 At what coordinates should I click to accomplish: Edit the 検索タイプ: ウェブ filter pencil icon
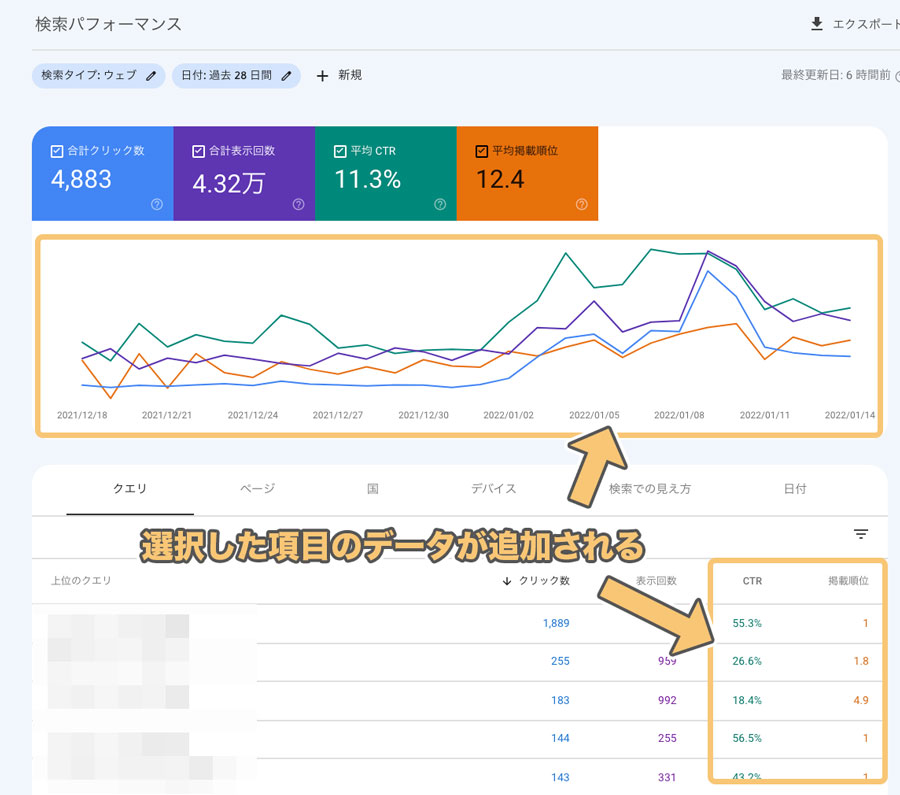click(151, 76)
